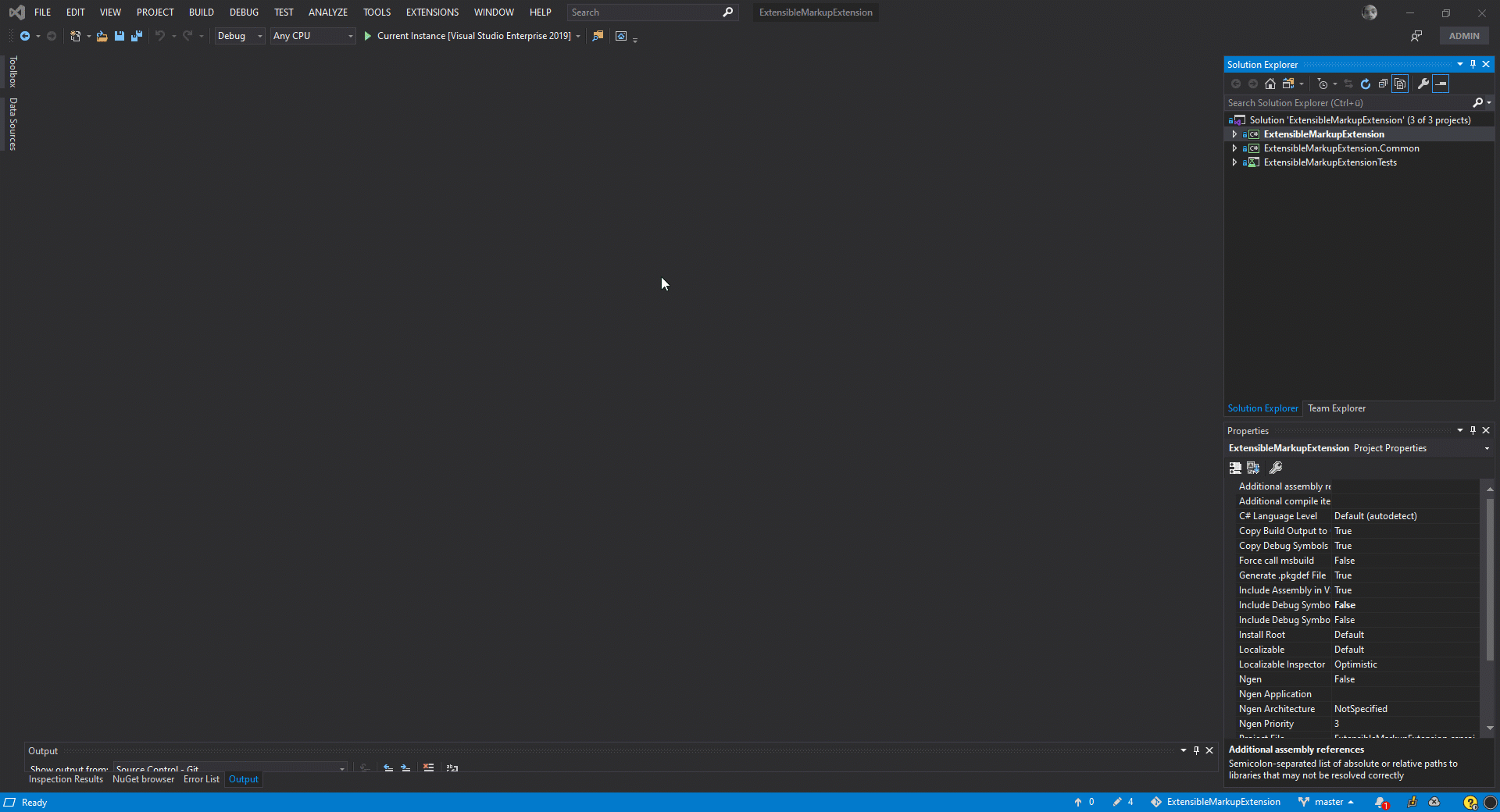Open Solution Explorer window options dropdown
The width and height of the screenshot is (1500, 812).
click(x=1459, y=65)
